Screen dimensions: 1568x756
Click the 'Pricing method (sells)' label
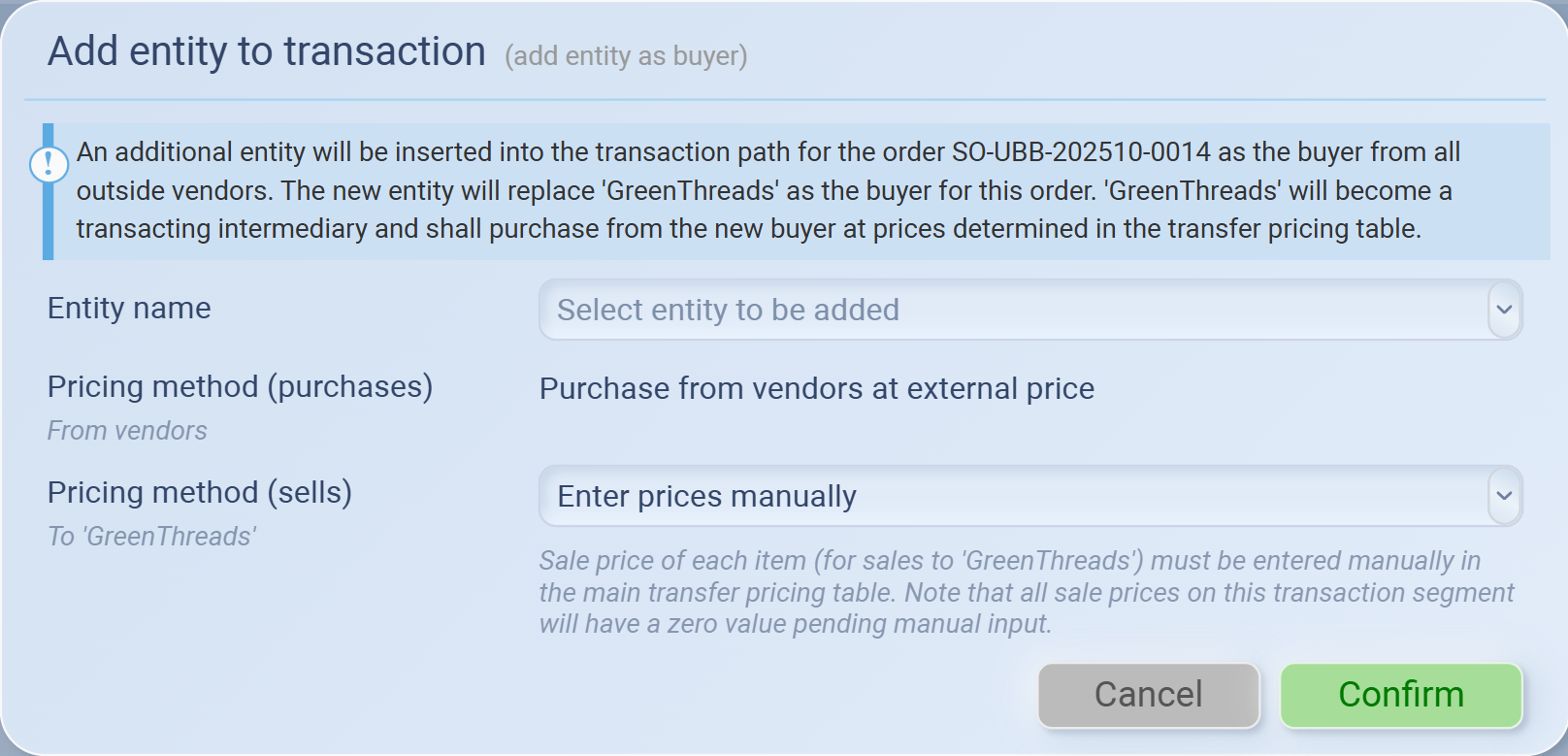[200, 492]
